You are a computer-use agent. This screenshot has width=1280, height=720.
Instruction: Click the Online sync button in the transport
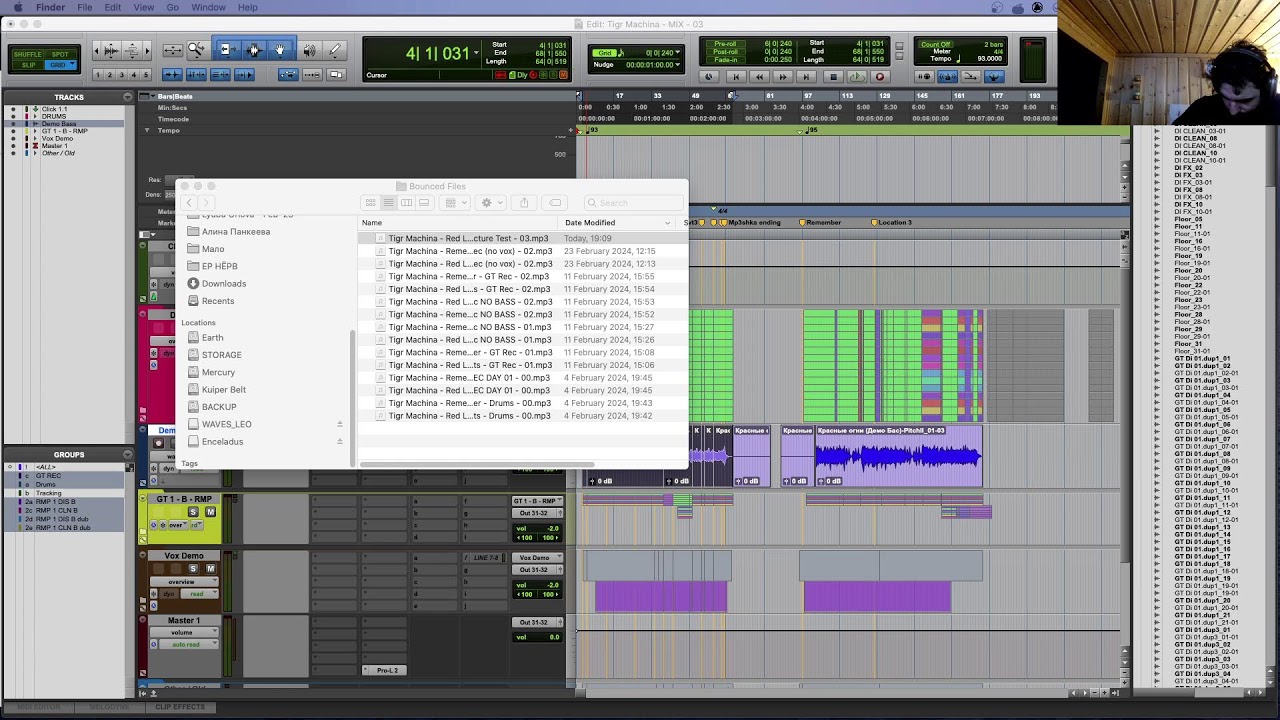click(x=709, y=77)
